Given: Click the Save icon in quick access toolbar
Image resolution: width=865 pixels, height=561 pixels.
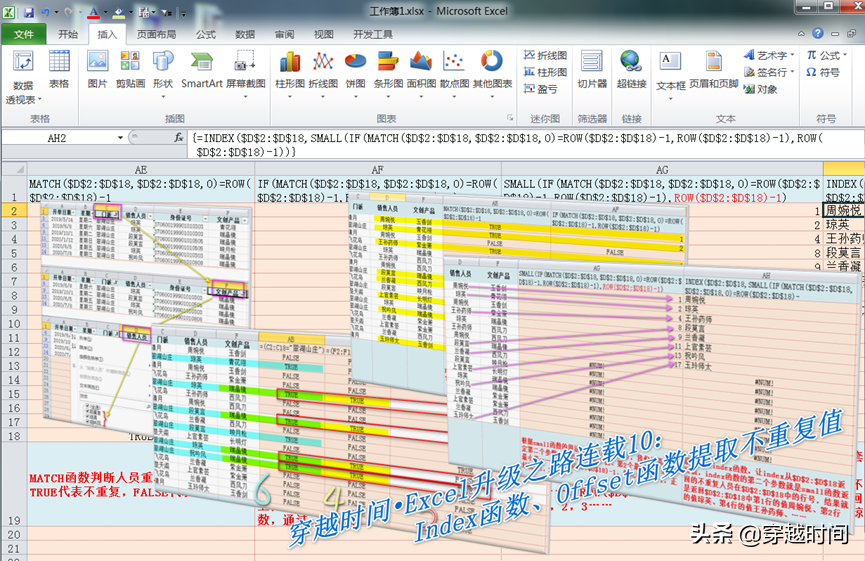Looking at the screenshot, I should [x=29, y=12].
